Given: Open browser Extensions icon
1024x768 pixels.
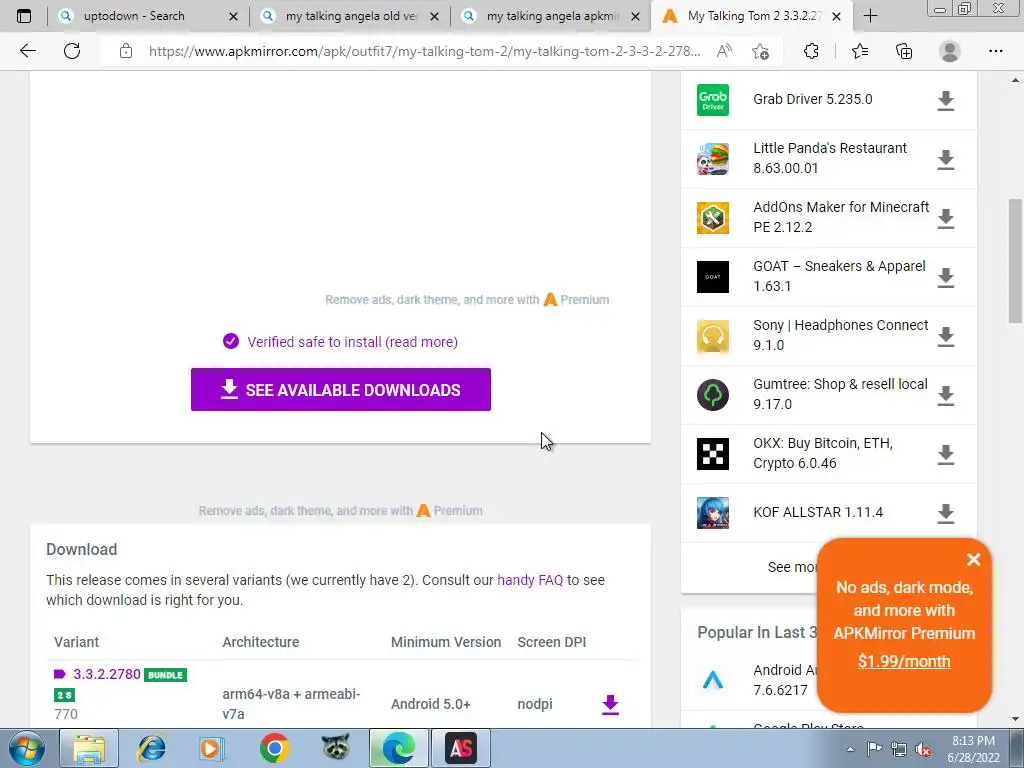Looking at the screenshot, I should click(811, 51).
